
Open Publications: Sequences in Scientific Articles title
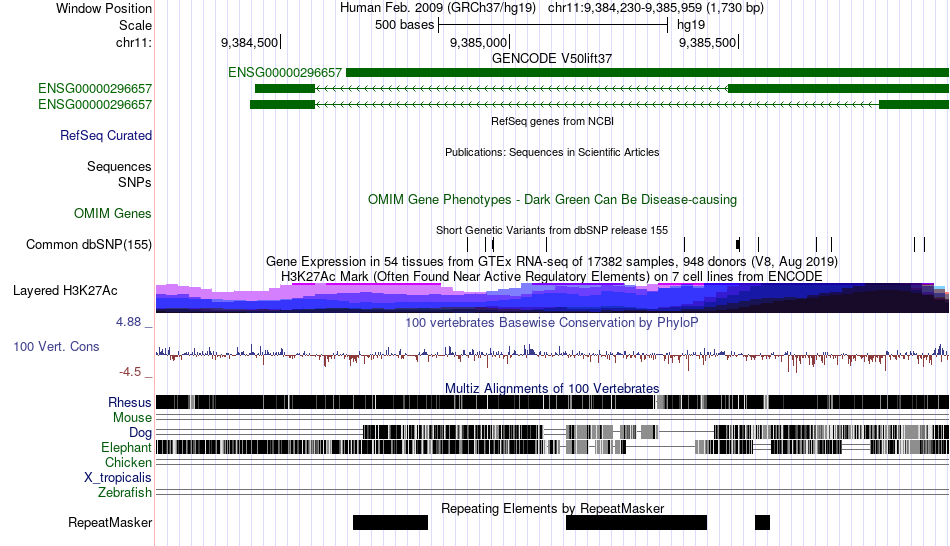[x=552, y=152]
